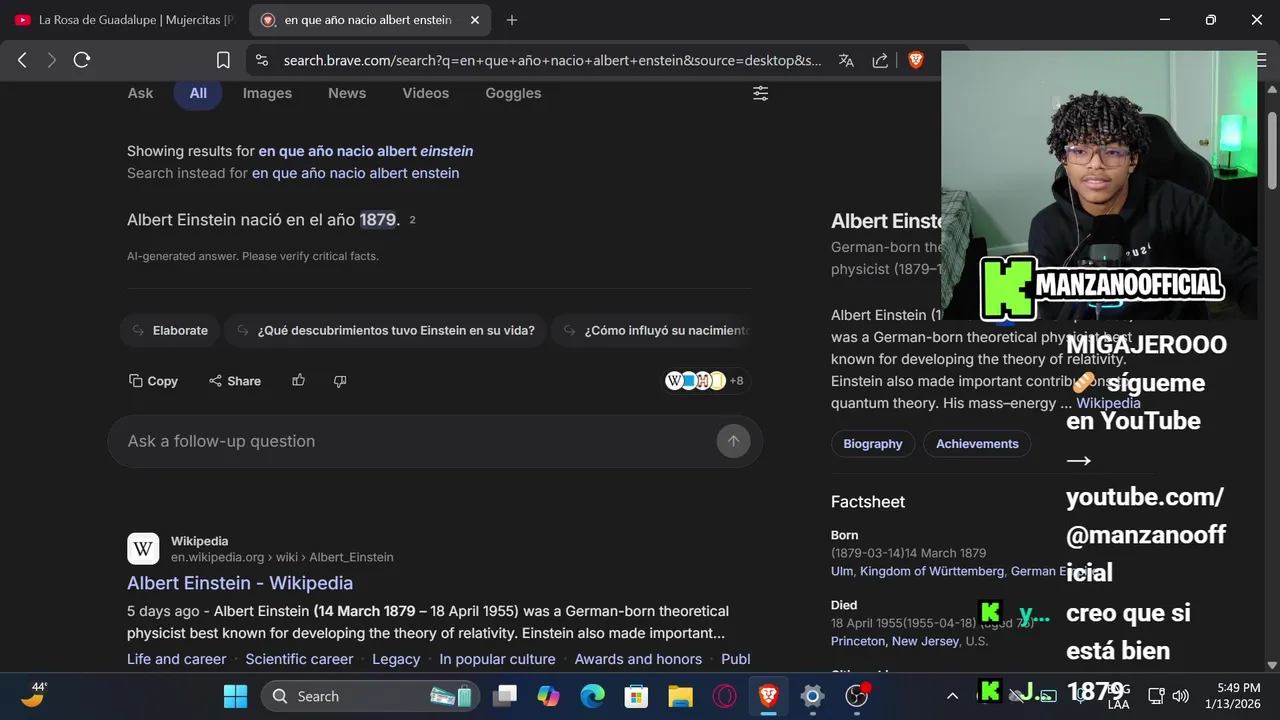Click the Wikipedia favicon of the first result
Screen dimensions: 1280x720
(143, 549)
